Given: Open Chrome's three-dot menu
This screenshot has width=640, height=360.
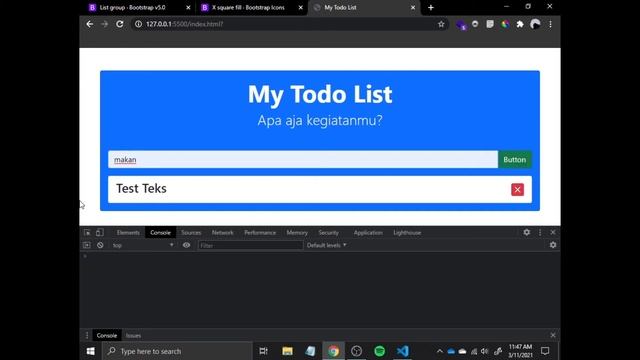Looking at the screenshot, I should coord(550,24).
